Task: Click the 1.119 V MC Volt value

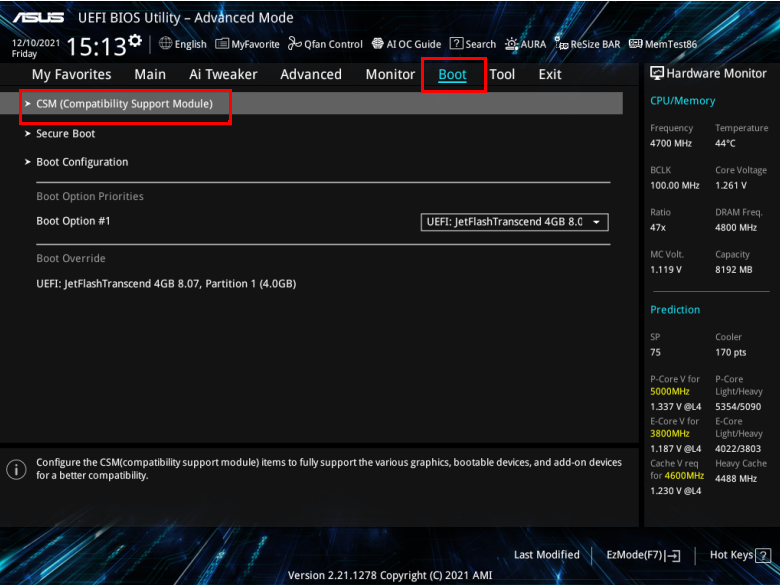Action: pyautogui.click(x=666, y=270)
